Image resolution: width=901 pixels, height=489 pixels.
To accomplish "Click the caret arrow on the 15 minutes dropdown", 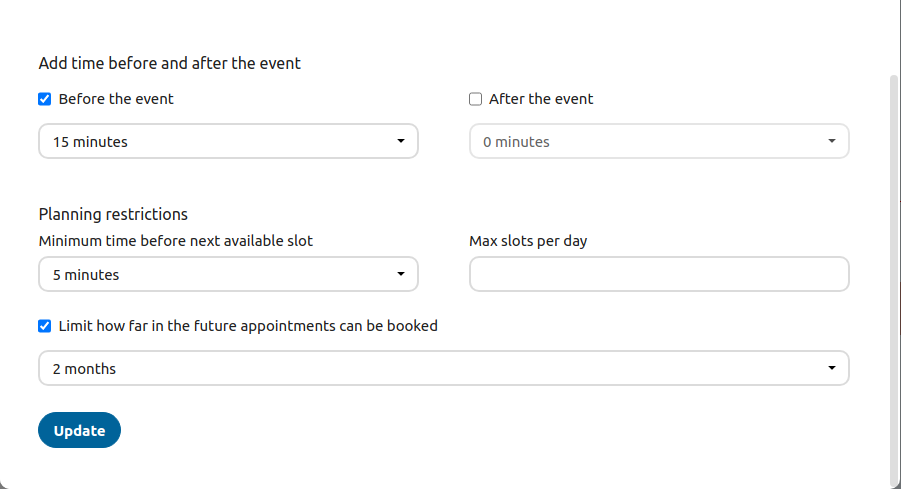I will (400, 141).
